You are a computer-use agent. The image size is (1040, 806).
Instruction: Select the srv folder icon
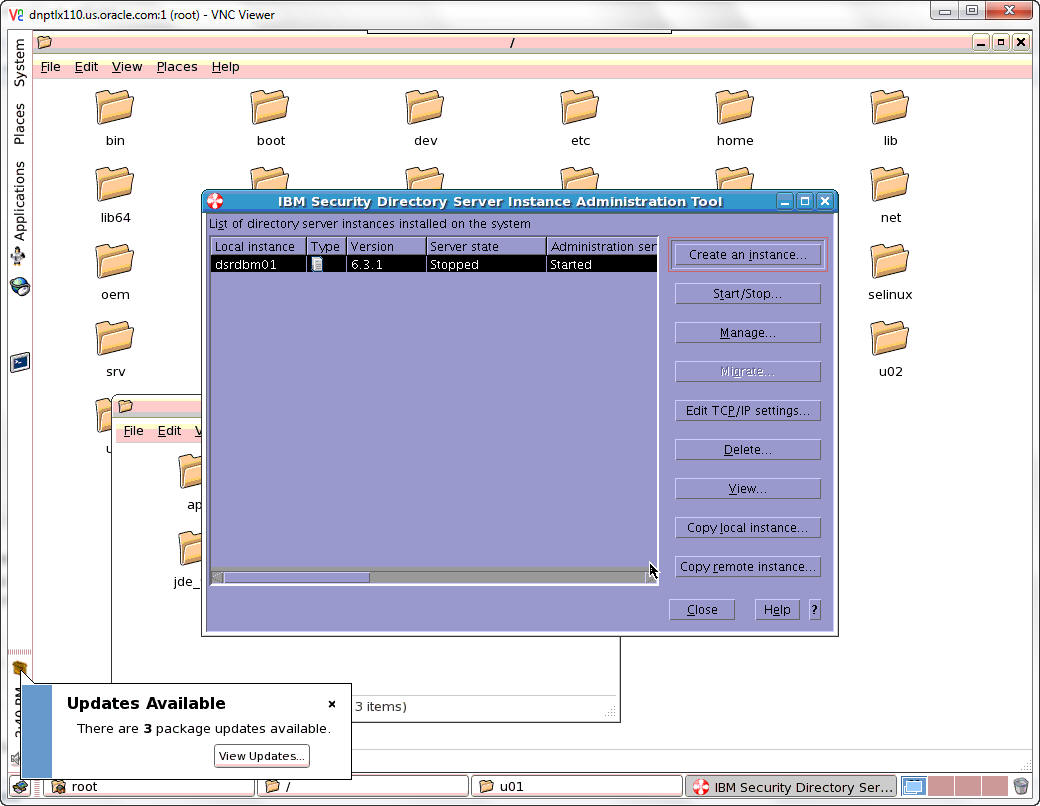(x=115, y=338)
